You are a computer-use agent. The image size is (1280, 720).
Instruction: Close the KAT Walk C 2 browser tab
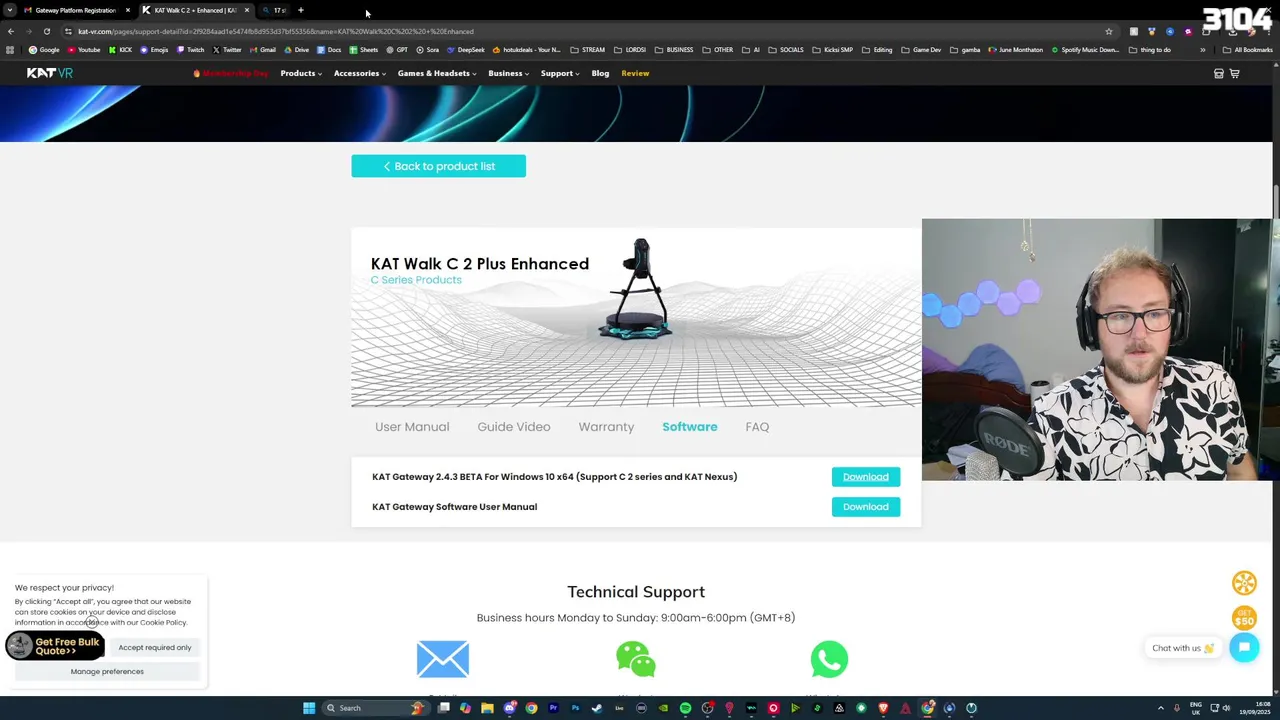pos(247,10)
